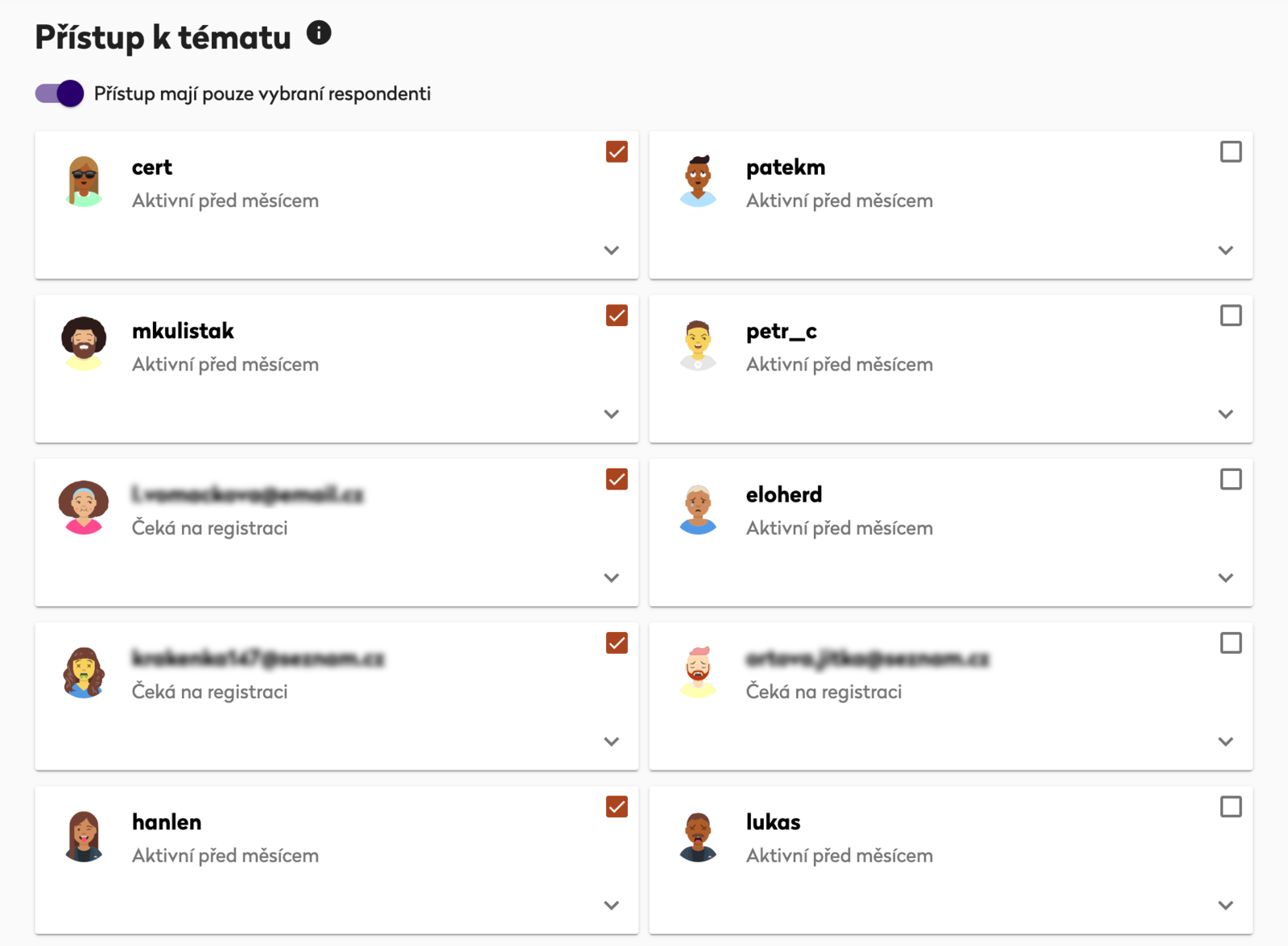Click lukas's avatar picture
This screenshot has height=946, width=1288.
(x=698, y=836)
